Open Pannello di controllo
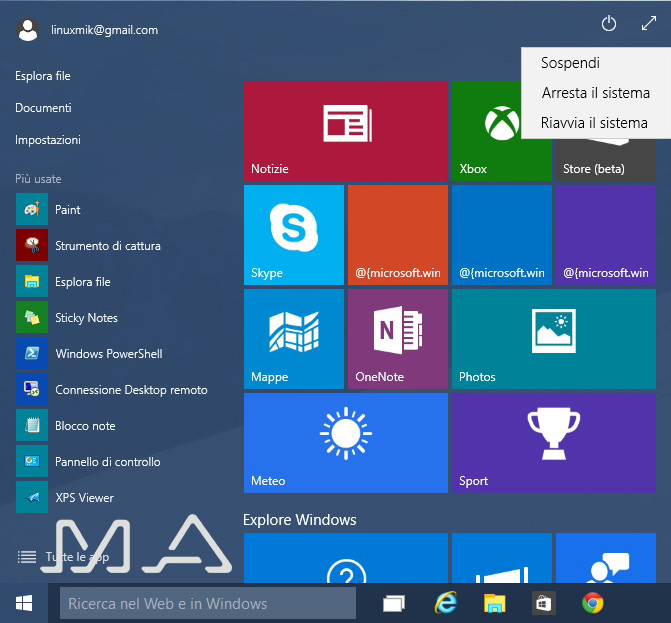Screen dimensions: 671x623 click(x=89, y=461)
